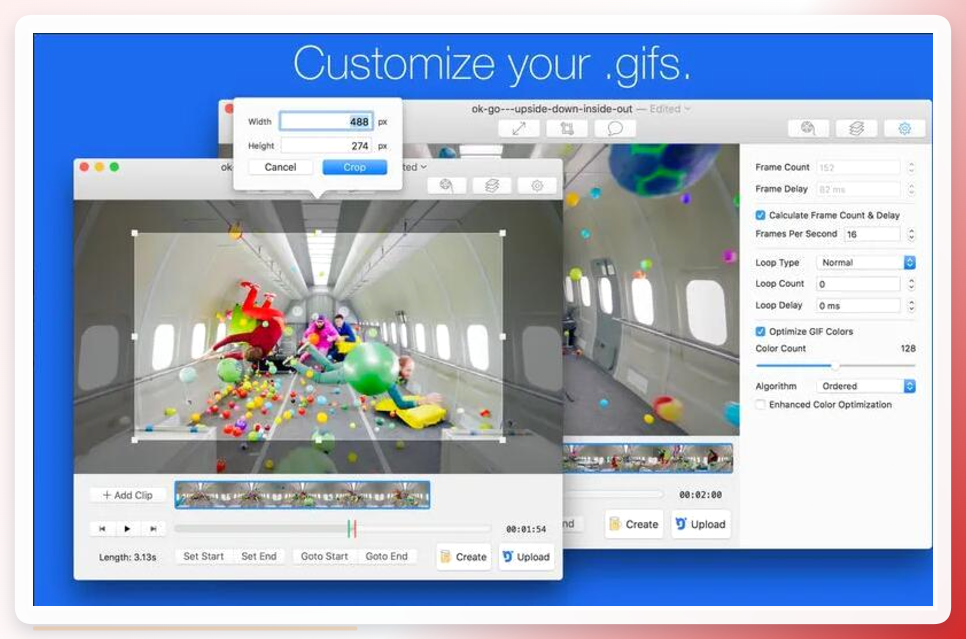Screen dimensions: 966x639
Task: Click the Goto End button
Action: pos(386,556)
